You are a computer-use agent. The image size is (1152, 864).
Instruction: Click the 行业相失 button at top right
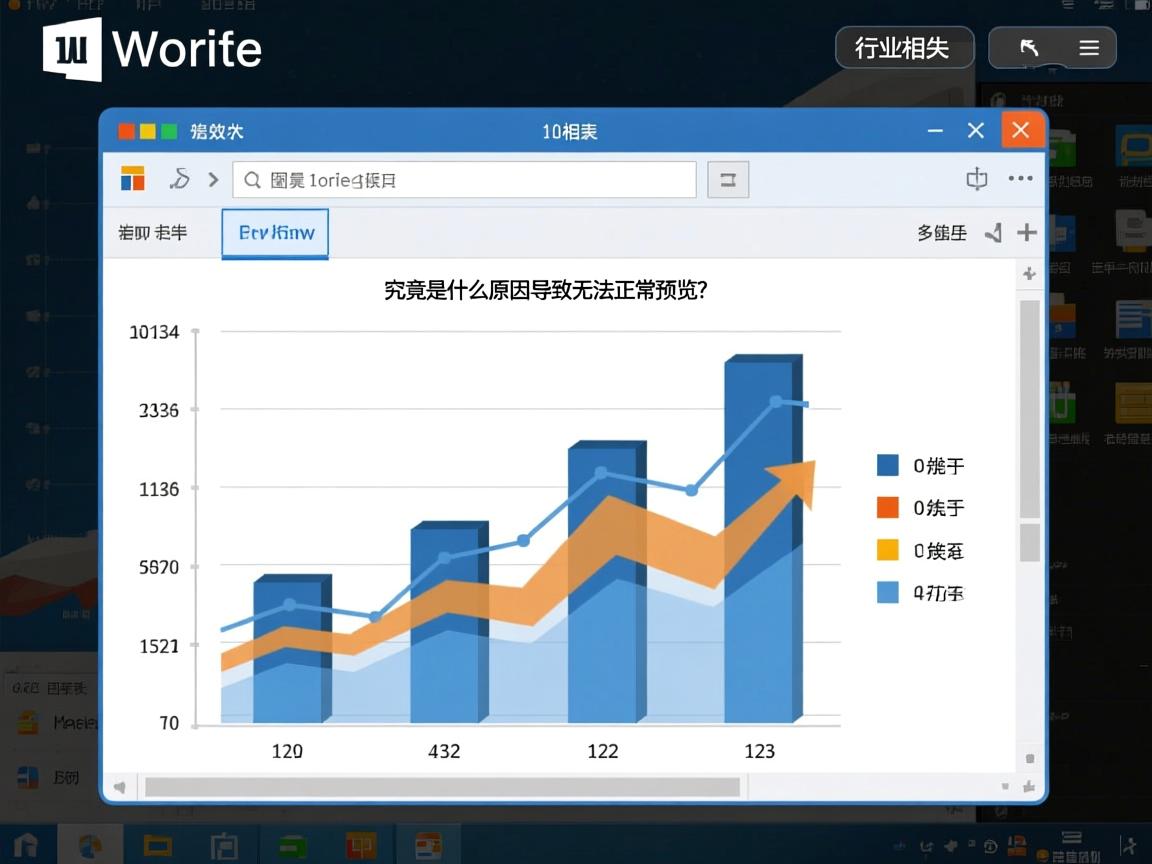(903, 46)
